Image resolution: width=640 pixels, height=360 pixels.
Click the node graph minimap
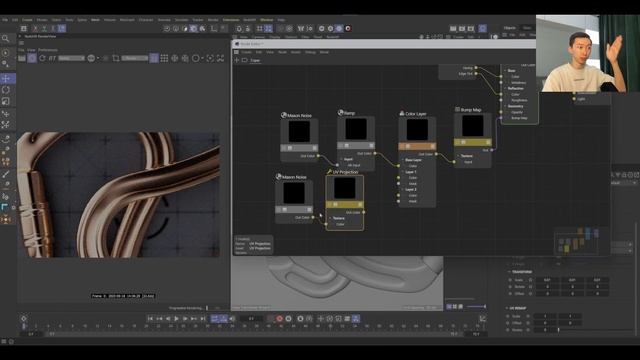tap(577, 240)
